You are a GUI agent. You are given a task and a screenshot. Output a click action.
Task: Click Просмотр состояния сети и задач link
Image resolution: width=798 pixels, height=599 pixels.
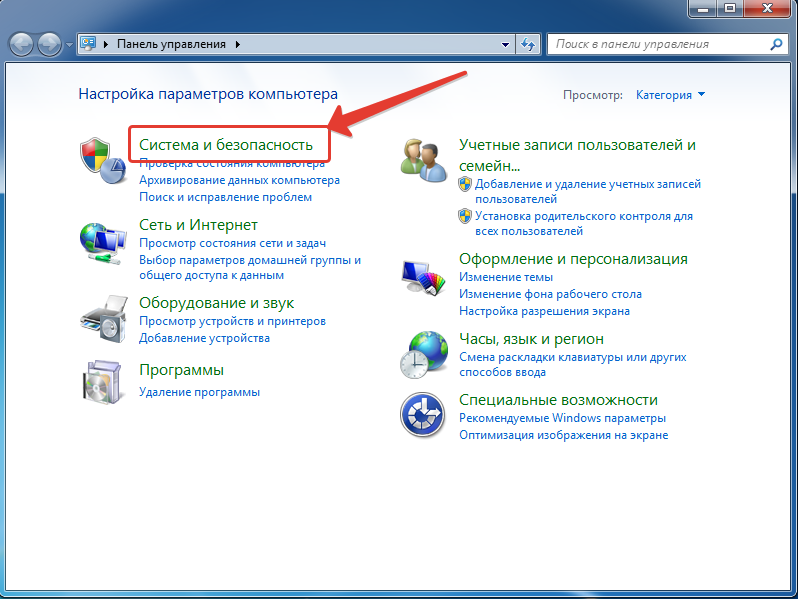click(x=233, y=243)
